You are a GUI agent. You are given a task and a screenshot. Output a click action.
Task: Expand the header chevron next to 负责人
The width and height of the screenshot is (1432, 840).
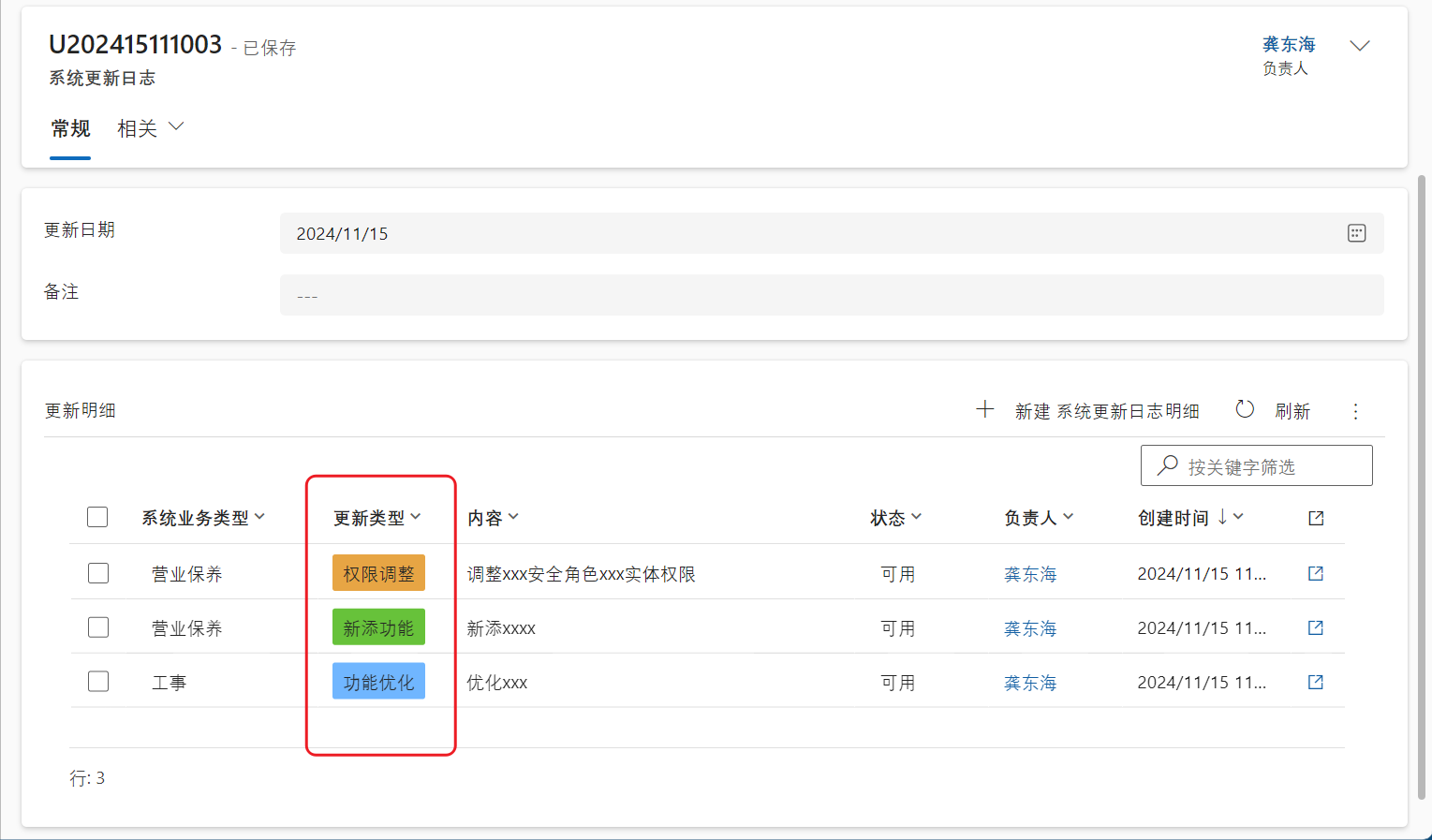[x=1360, y=45]
